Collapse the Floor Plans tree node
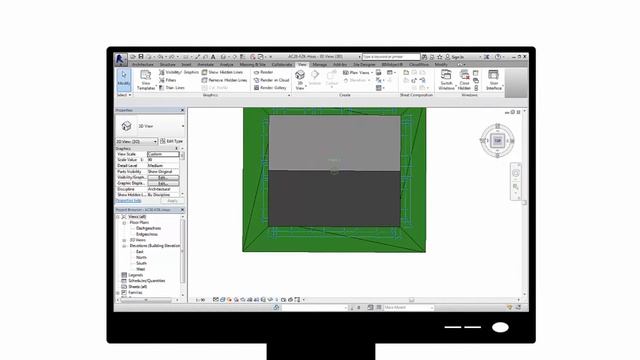The width and height of the screenshot is (640, 360). coord(124,223)
